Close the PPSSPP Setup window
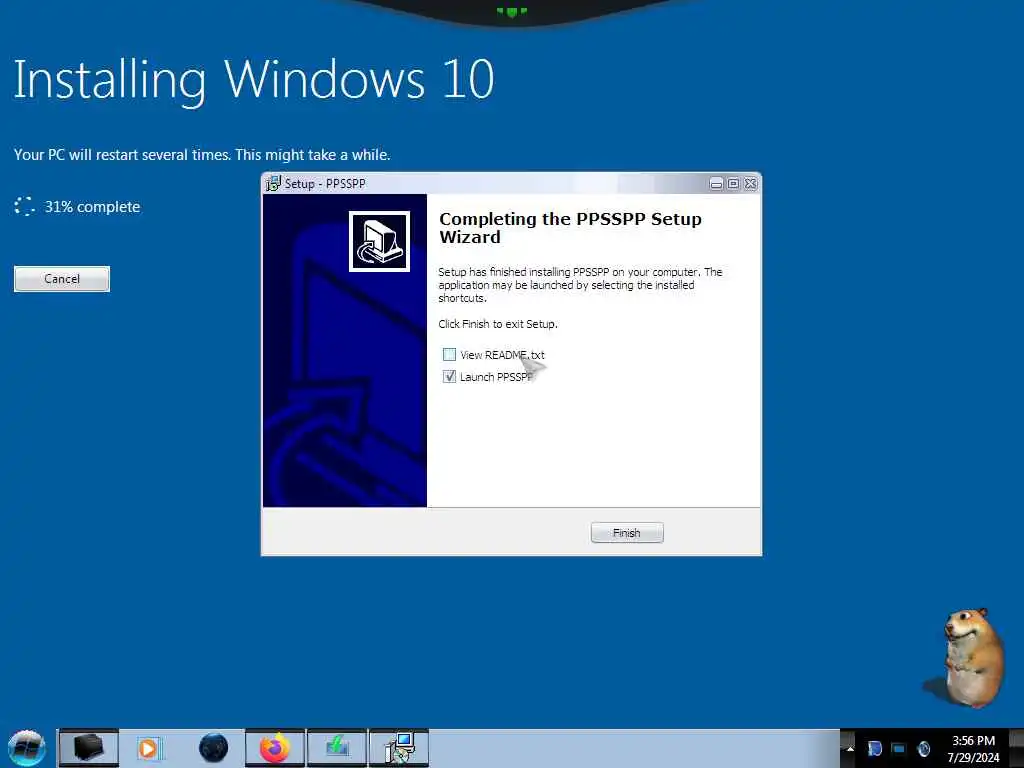The image size is (1024, 768). 751,184
